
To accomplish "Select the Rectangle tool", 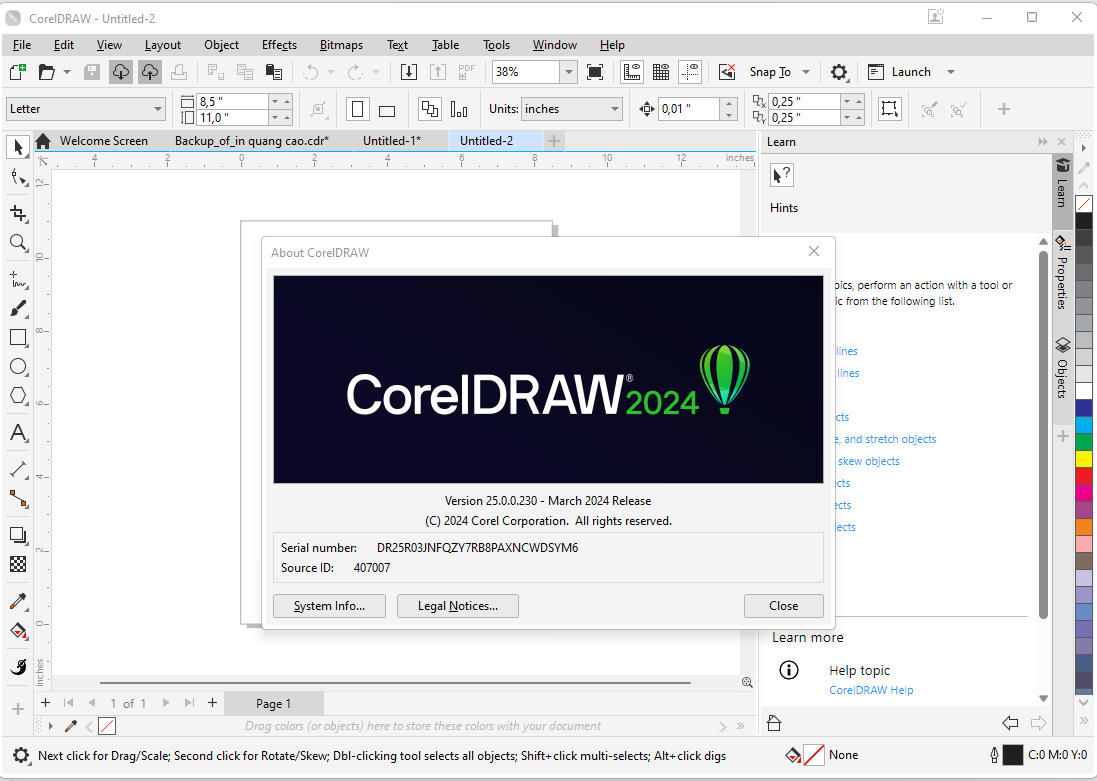I will click(18, 337).
